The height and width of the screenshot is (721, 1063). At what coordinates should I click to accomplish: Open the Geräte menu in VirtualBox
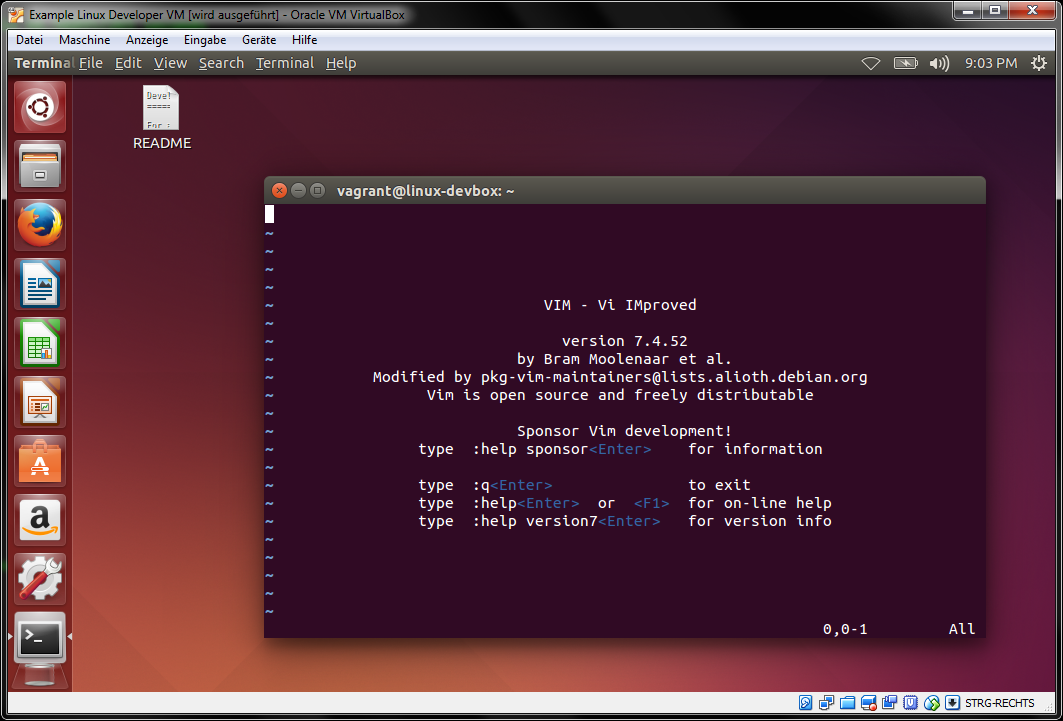(x=259, y=39)
